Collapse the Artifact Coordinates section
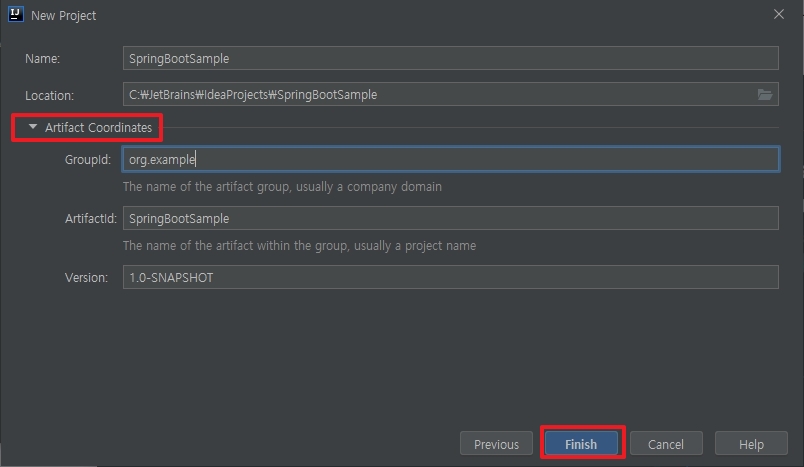Image resolution: width=804 pixels, height=467 pixels. (x=33, y=127)
